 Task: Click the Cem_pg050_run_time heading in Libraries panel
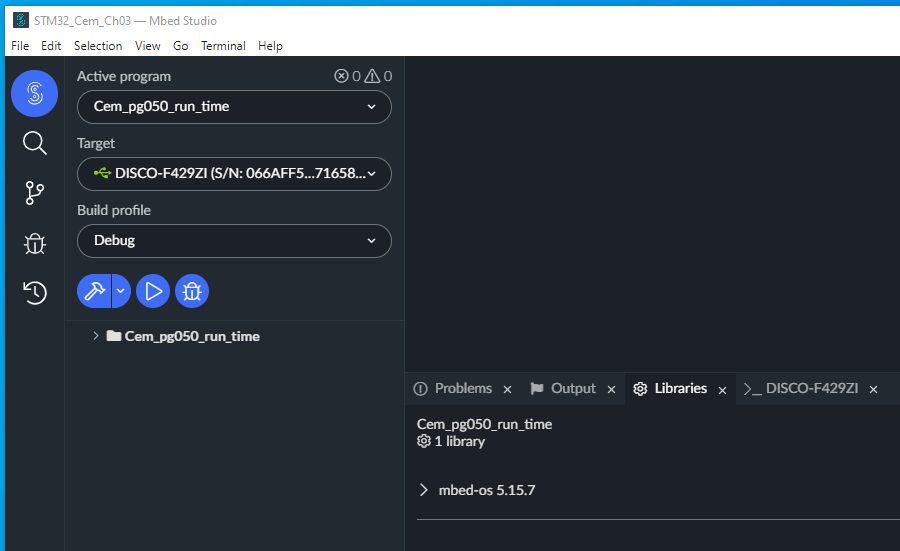[484, 424]
